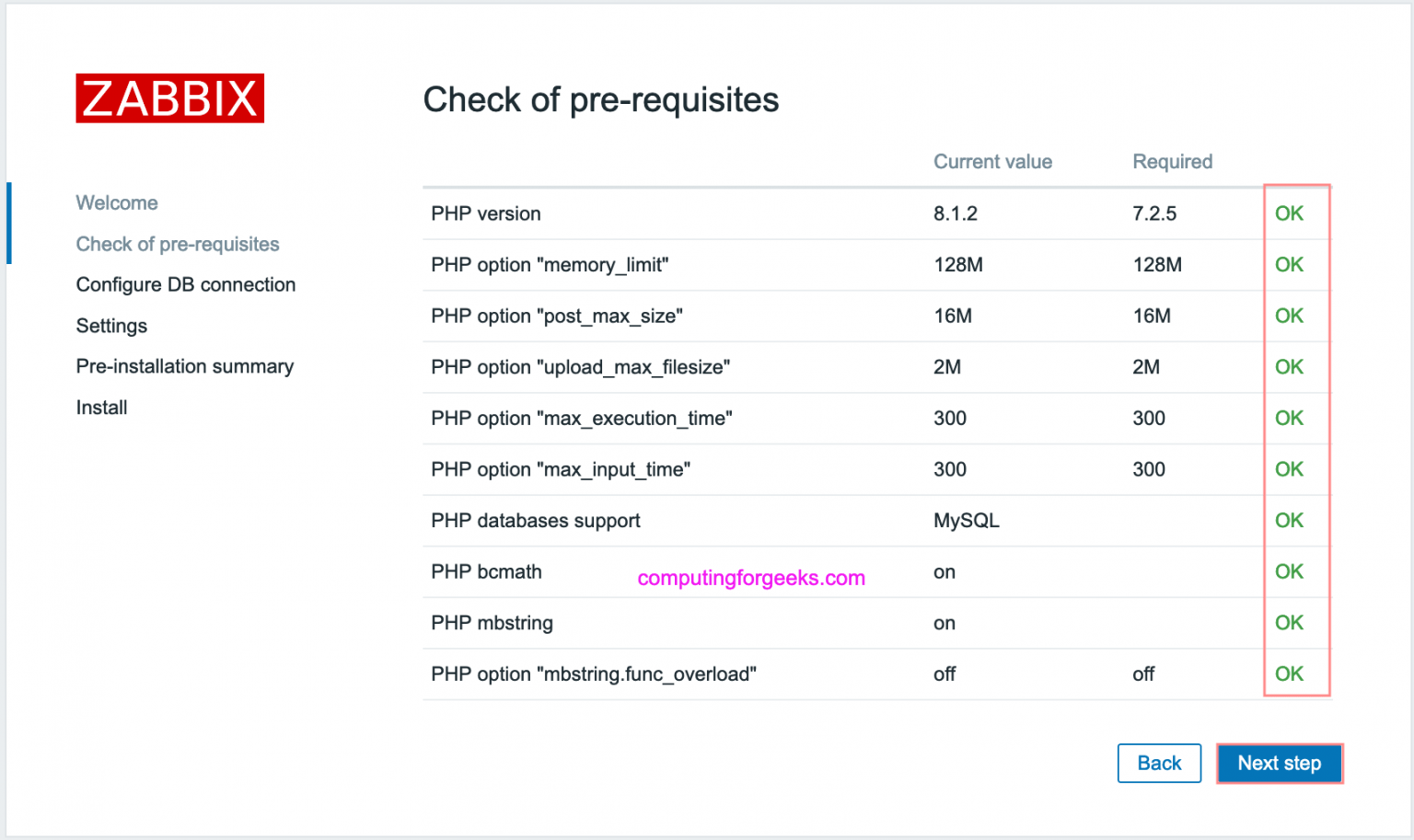The image size is (1414, 840).
Task: Open Check of pre-requisites sidebar step
Action: 178,244
